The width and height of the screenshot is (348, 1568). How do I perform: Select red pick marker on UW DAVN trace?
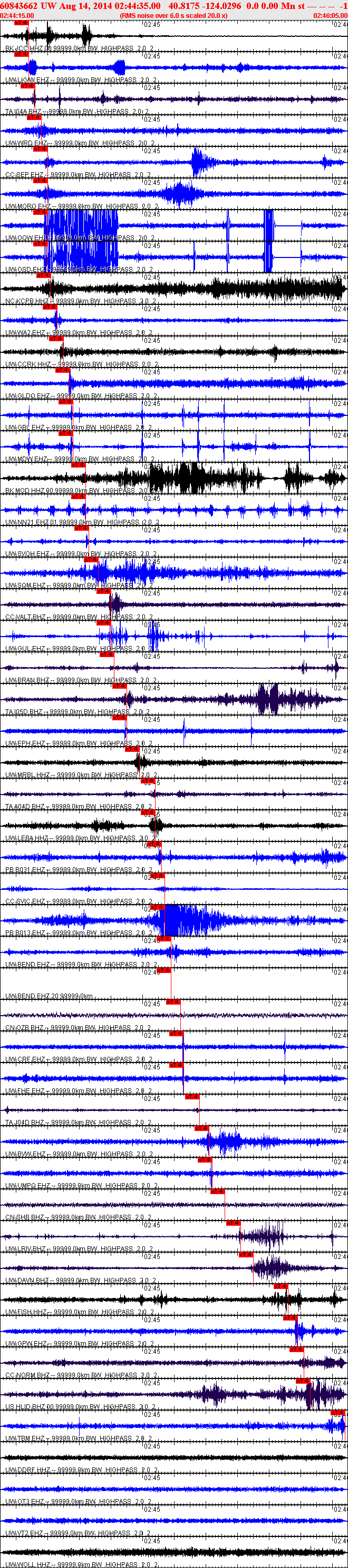246,1256
